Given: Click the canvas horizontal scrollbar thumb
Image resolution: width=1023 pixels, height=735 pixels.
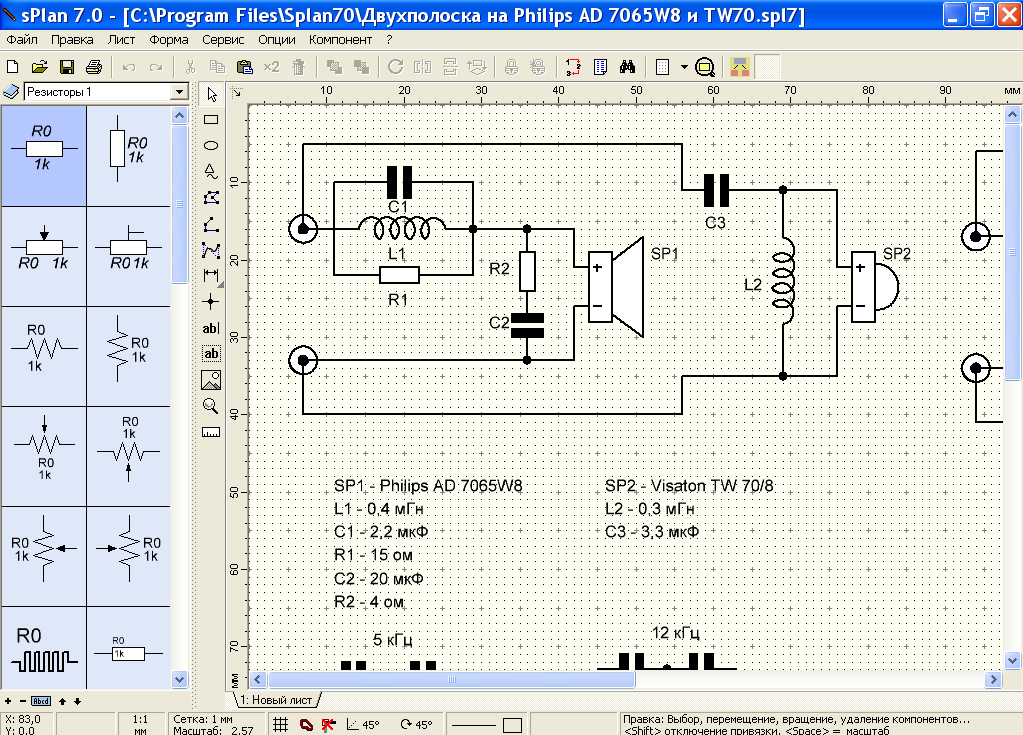Looking at the screenshot, I should pyautogui.click(x=451, y=680).
